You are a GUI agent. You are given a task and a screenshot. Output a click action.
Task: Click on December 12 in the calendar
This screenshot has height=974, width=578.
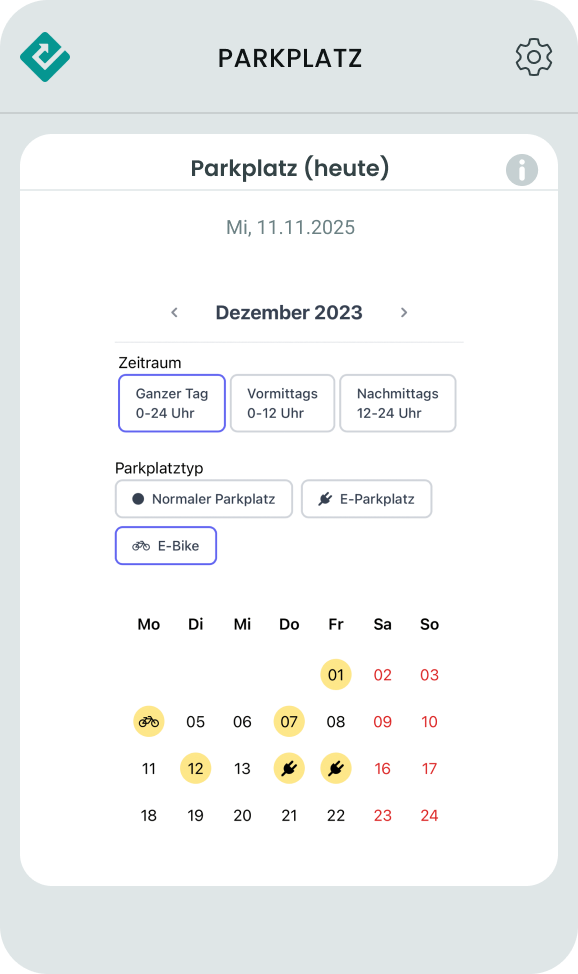click(195, 768)
